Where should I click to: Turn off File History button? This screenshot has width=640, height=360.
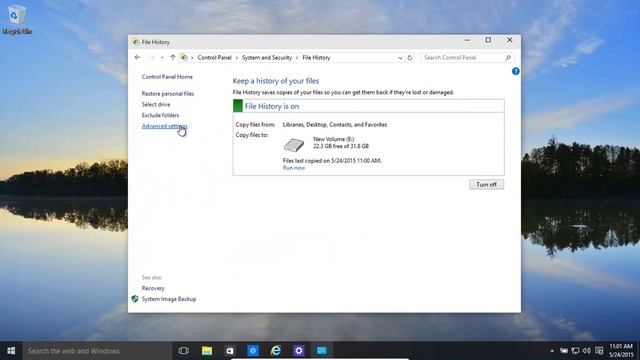(486, 184)
